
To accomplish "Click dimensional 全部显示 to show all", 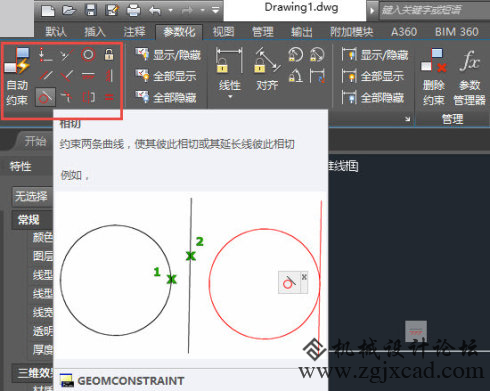I will tap(373, 76).
